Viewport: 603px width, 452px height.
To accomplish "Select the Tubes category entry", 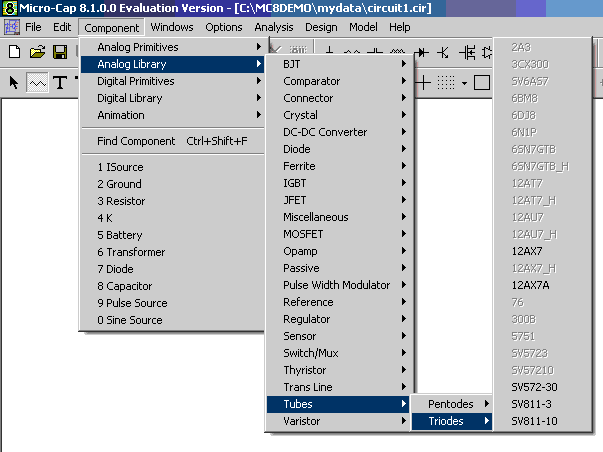I will click(x=340, y=404).
